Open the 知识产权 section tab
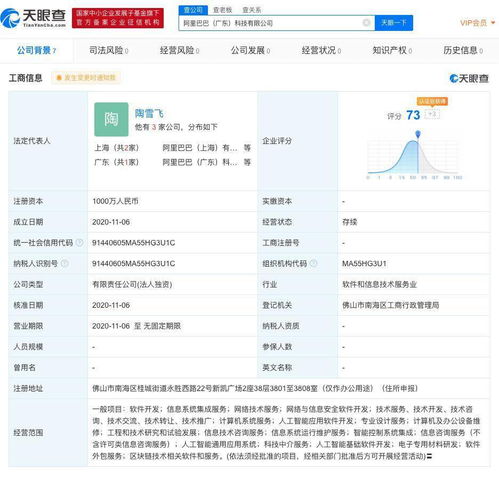This screenshot has height=479, width=499. [x=392, y=51]
